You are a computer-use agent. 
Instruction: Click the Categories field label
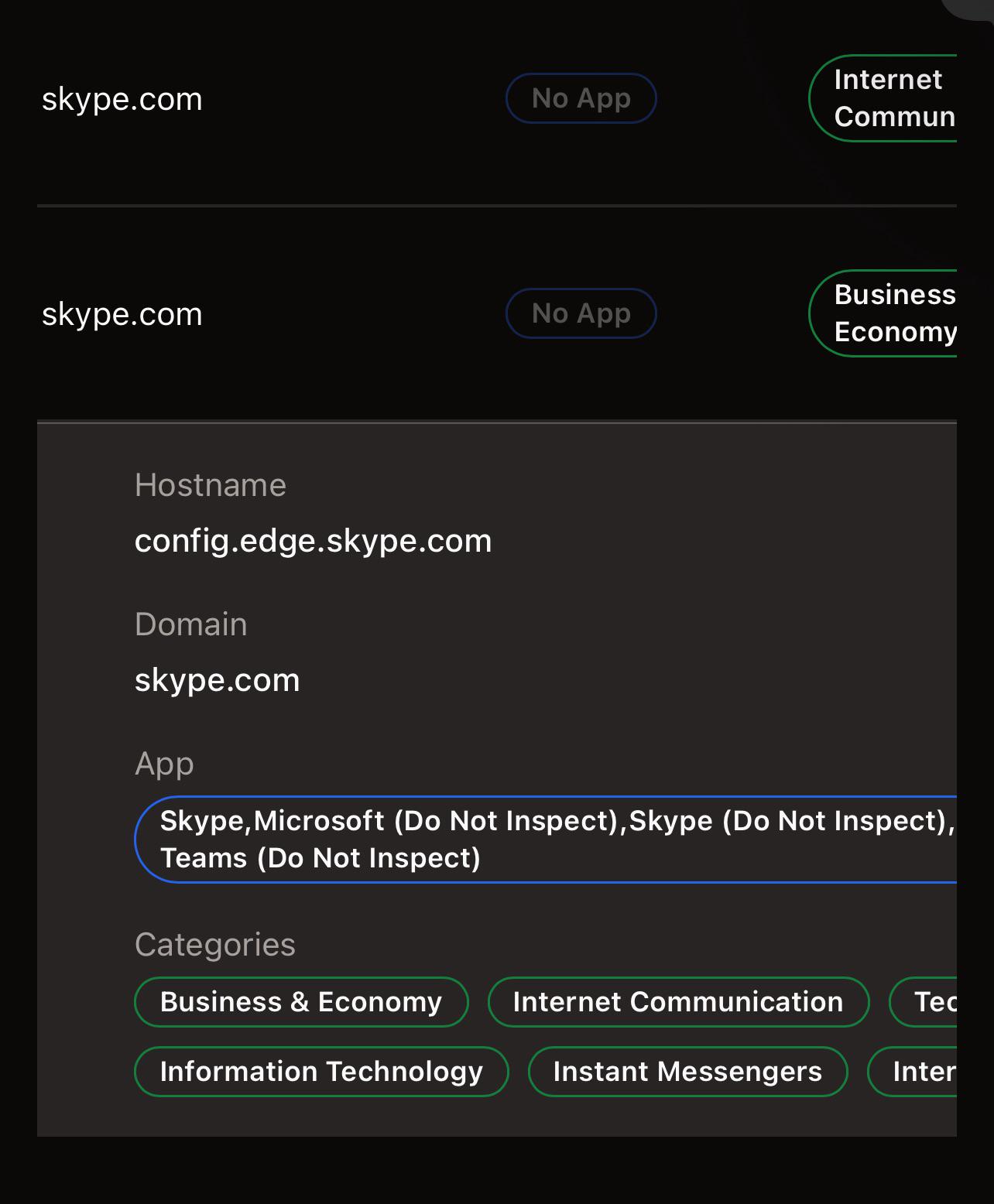[215, 945]
